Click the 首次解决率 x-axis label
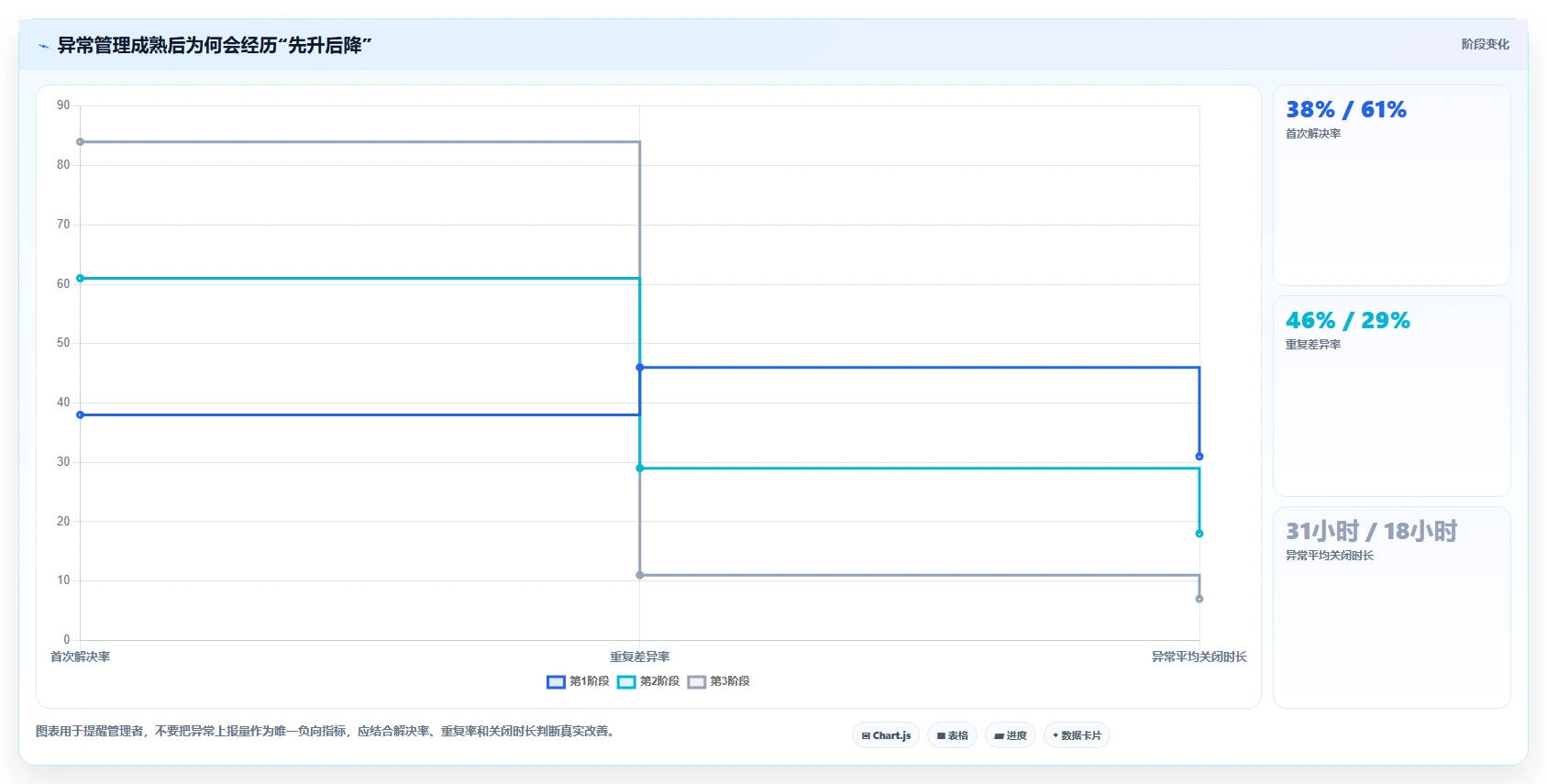 pos(80,657)
